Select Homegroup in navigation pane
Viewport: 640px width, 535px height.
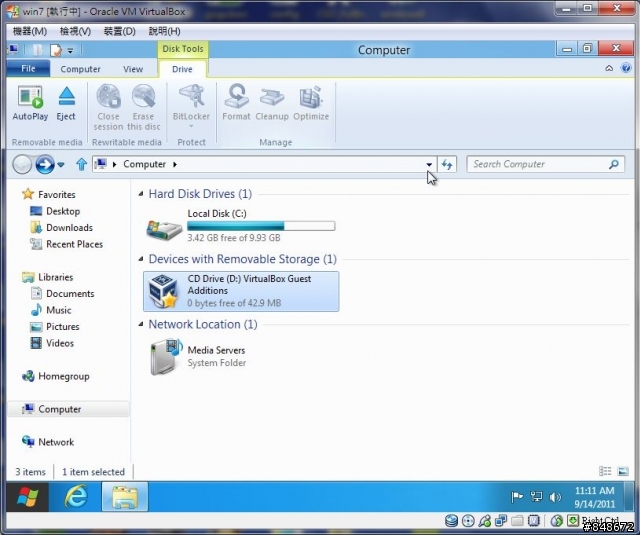56,376
